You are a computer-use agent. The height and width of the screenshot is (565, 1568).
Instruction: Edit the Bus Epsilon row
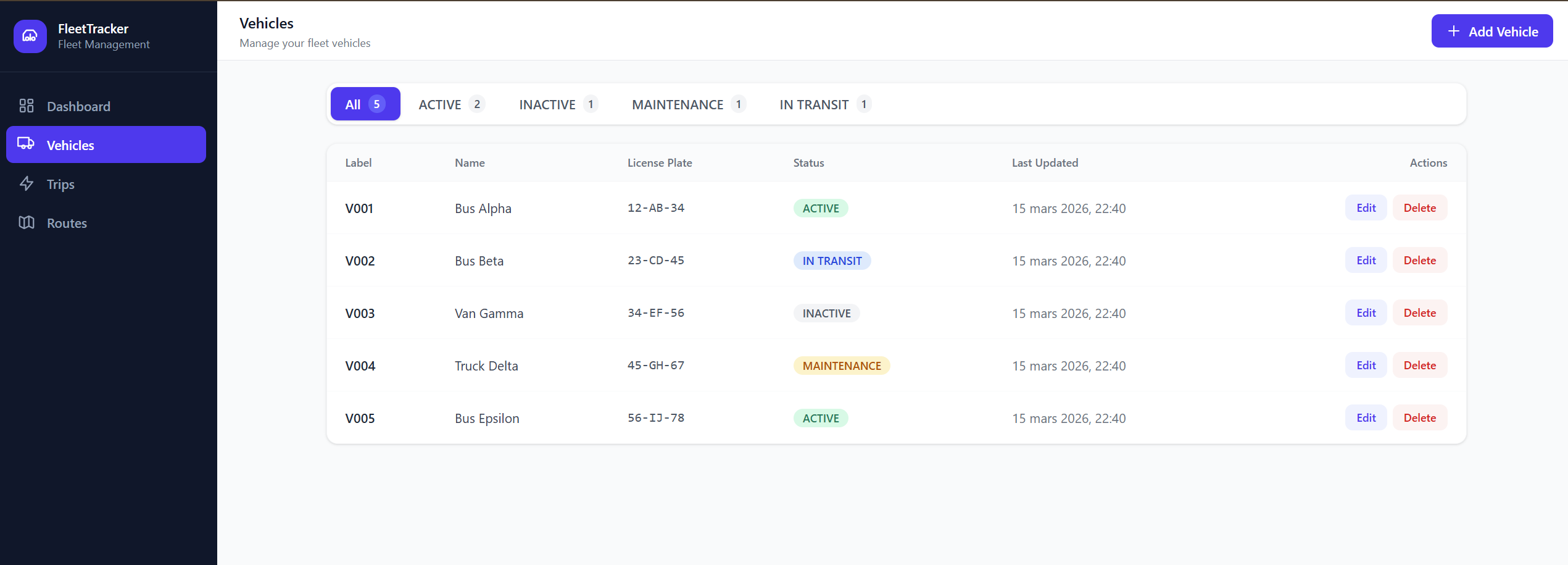(x=1366, y=417)
